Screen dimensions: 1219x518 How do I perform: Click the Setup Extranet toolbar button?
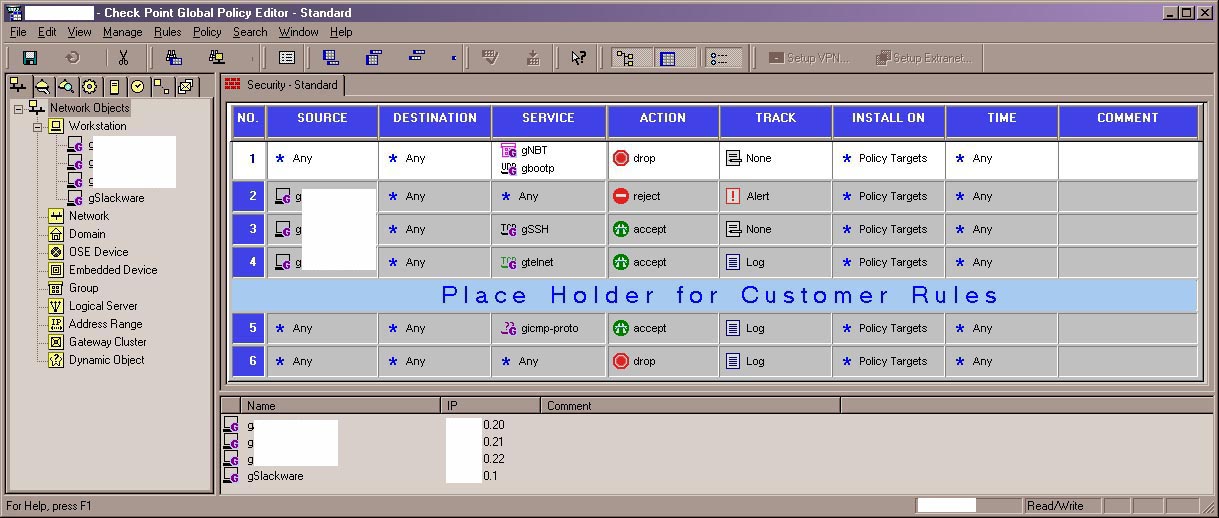coord(923,58)
